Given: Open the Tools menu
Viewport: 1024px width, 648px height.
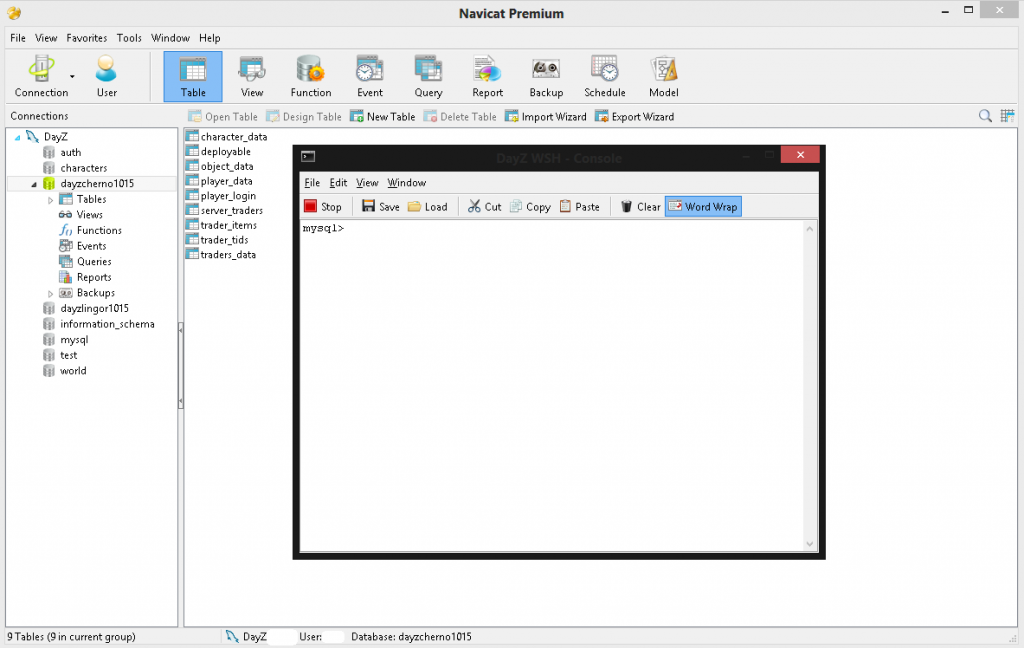Looking at the screenshot, I should (x=128, y=37).
